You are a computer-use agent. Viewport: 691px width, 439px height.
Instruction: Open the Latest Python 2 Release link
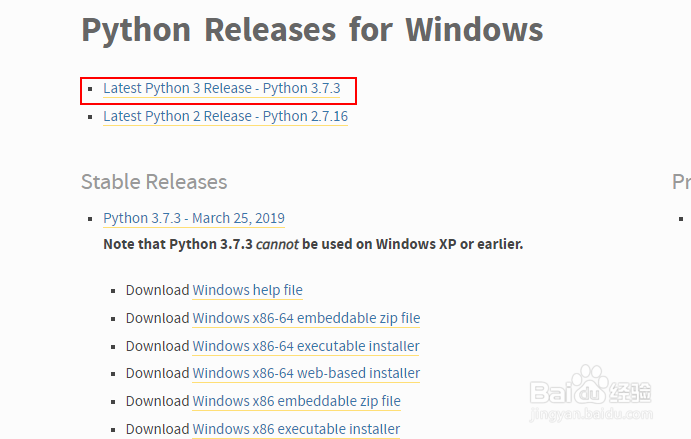coord(225,117)
